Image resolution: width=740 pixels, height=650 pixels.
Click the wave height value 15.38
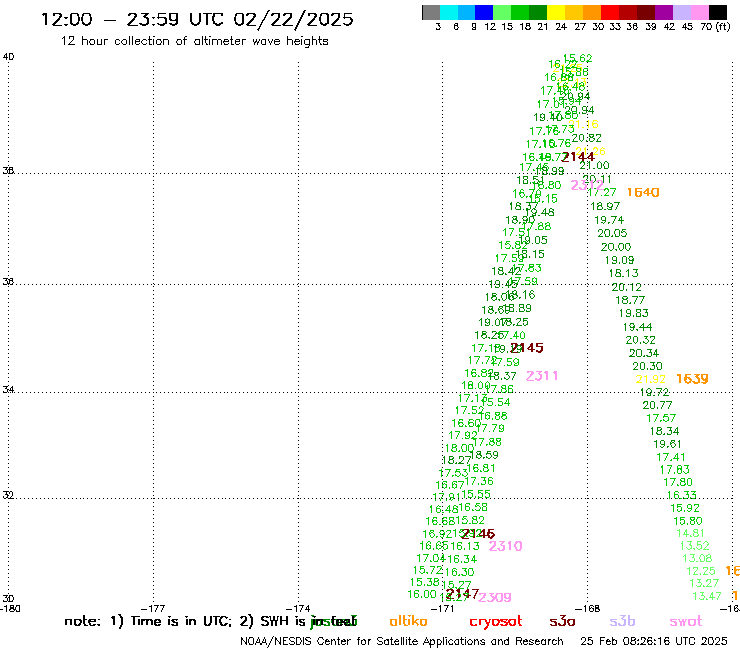point(425,582)
